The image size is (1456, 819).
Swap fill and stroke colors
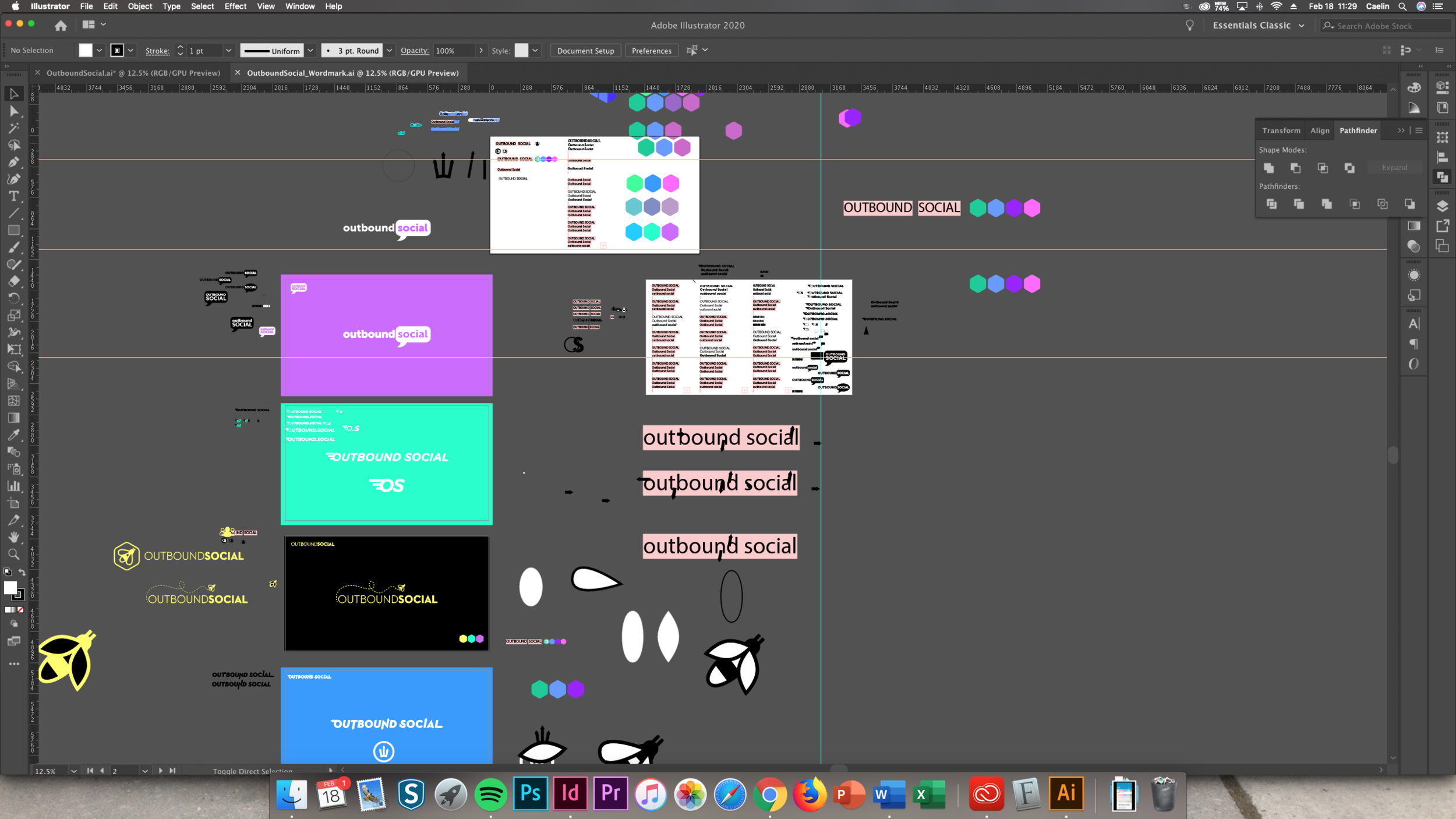[x=22, y=573]
